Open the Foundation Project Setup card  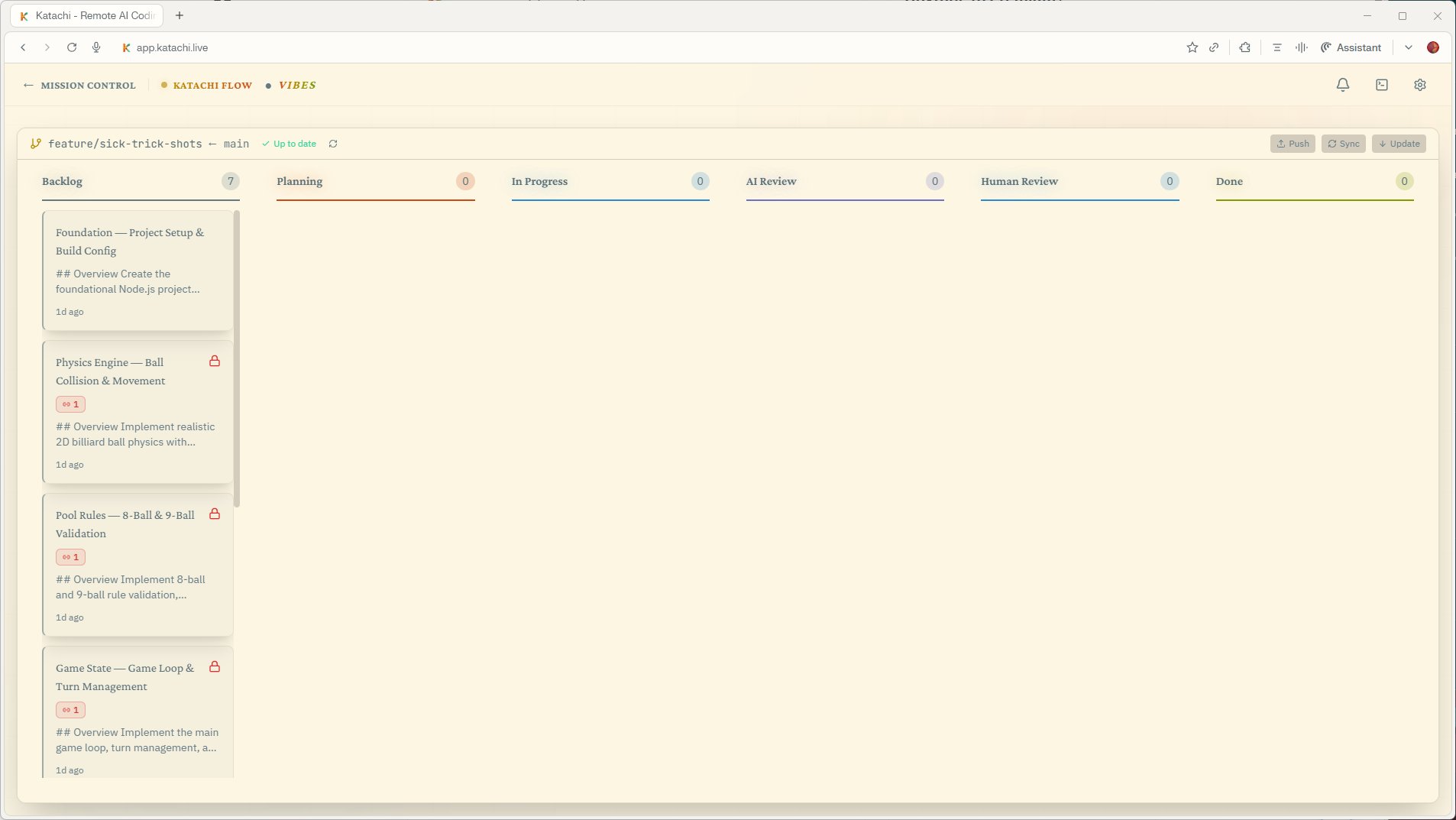(137, 270)
